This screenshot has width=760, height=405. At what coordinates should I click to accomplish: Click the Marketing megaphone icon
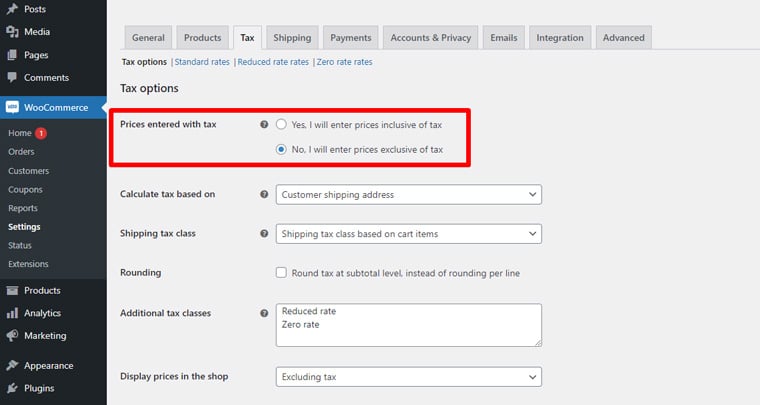11,336
